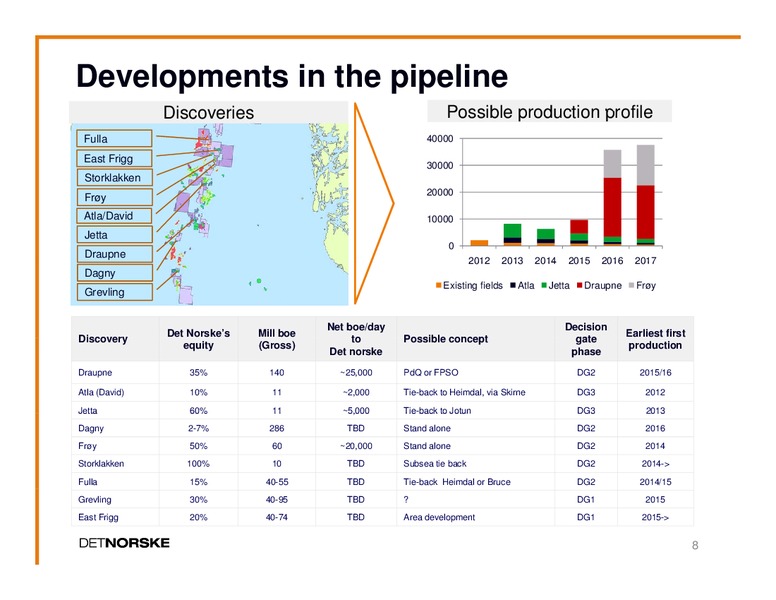Click the Area development cell
Image resolution: width=776 pixels, height=600 pixels.
click(439, 517)
